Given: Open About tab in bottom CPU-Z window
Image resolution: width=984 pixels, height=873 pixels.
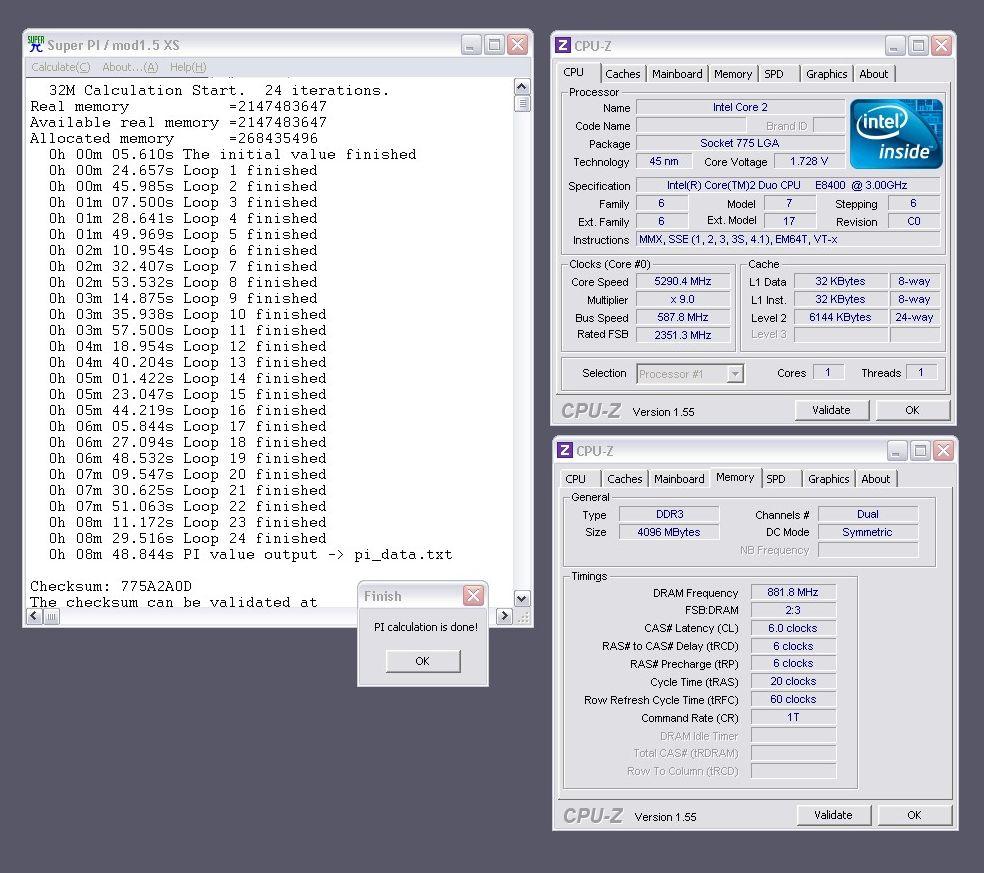Looking at the screenshot, I should click(x=875, y=479).
